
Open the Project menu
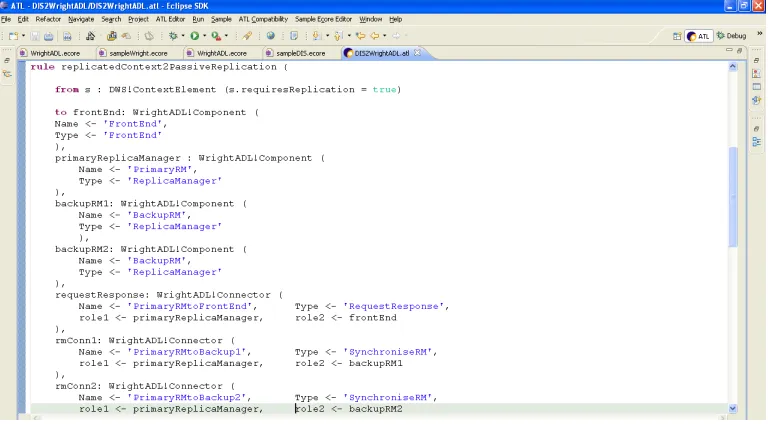[x=138, y=19]
